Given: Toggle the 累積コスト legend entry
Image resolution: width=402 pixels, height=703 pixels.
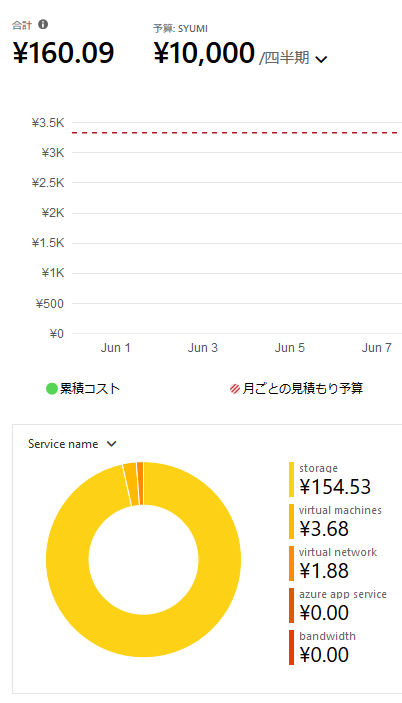Looking at the screenshot, I should click(x=83, y=388).
